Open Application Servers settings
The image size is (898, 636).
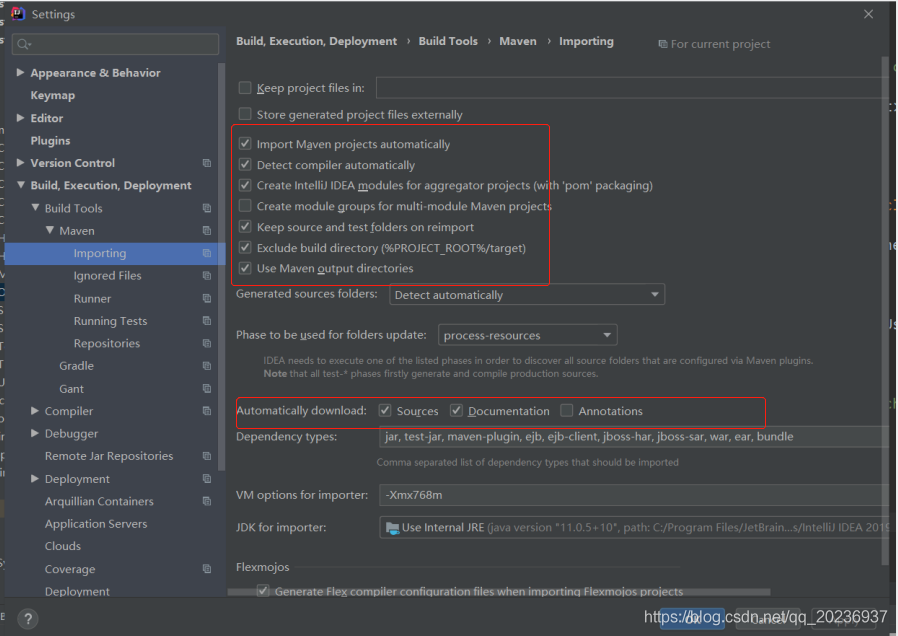tap(96, 524)
